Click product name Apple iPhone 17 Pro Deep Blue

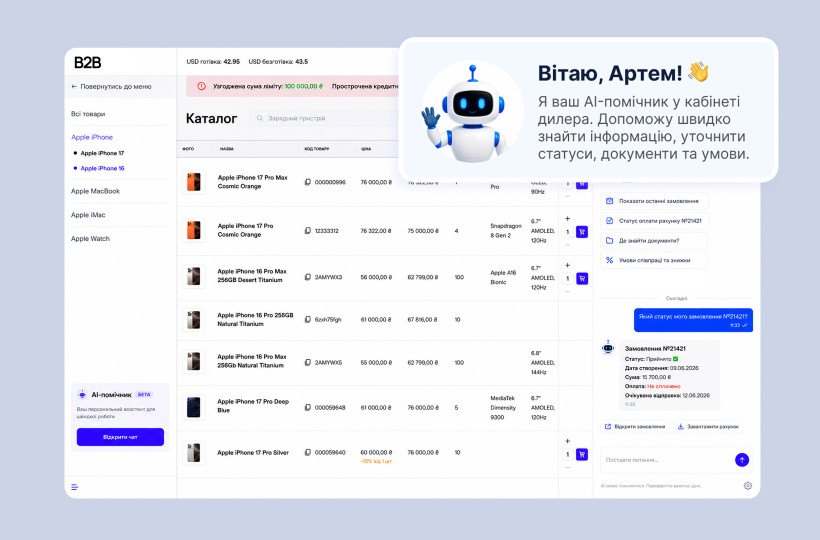click(253, 406)
